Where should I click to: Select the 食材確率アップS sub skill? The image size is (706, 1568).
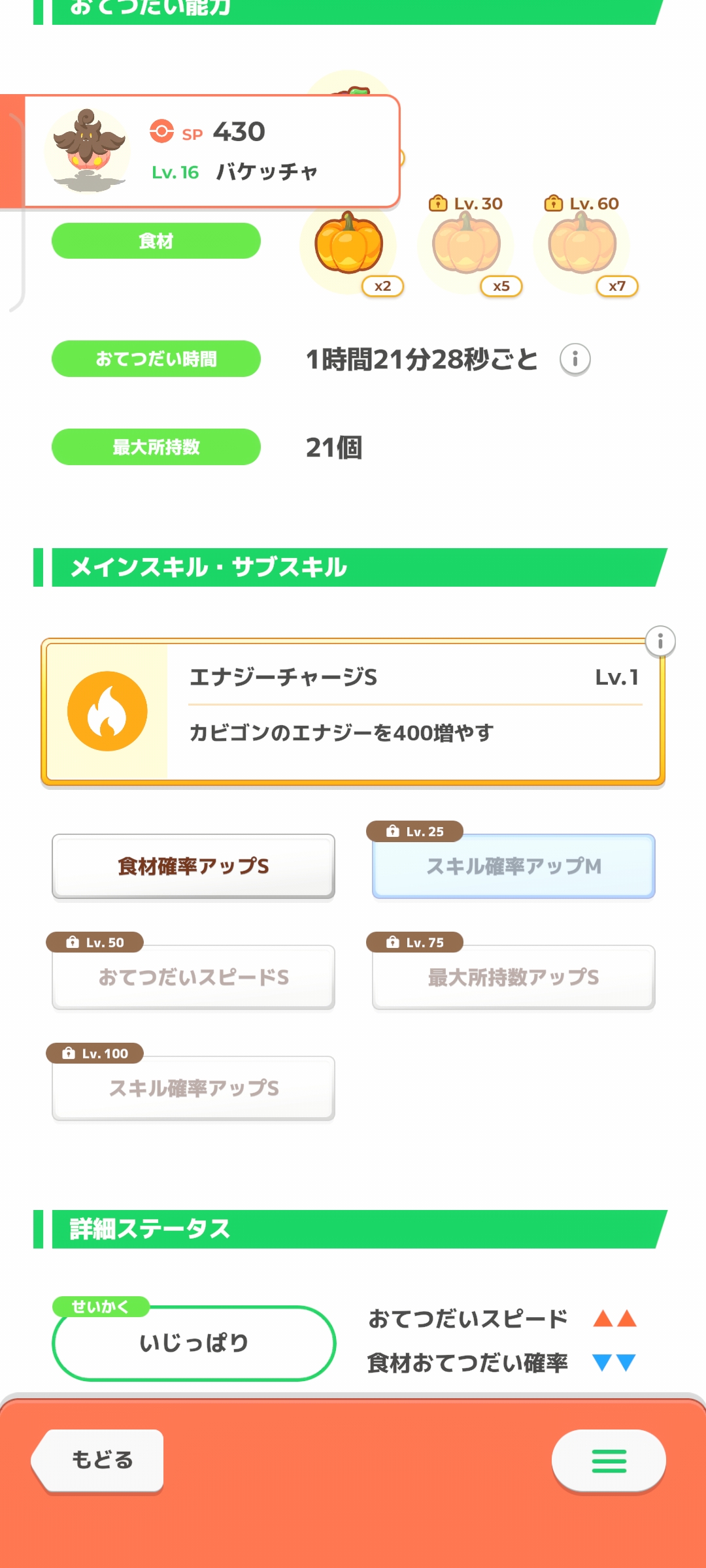(x=193, y=866)
